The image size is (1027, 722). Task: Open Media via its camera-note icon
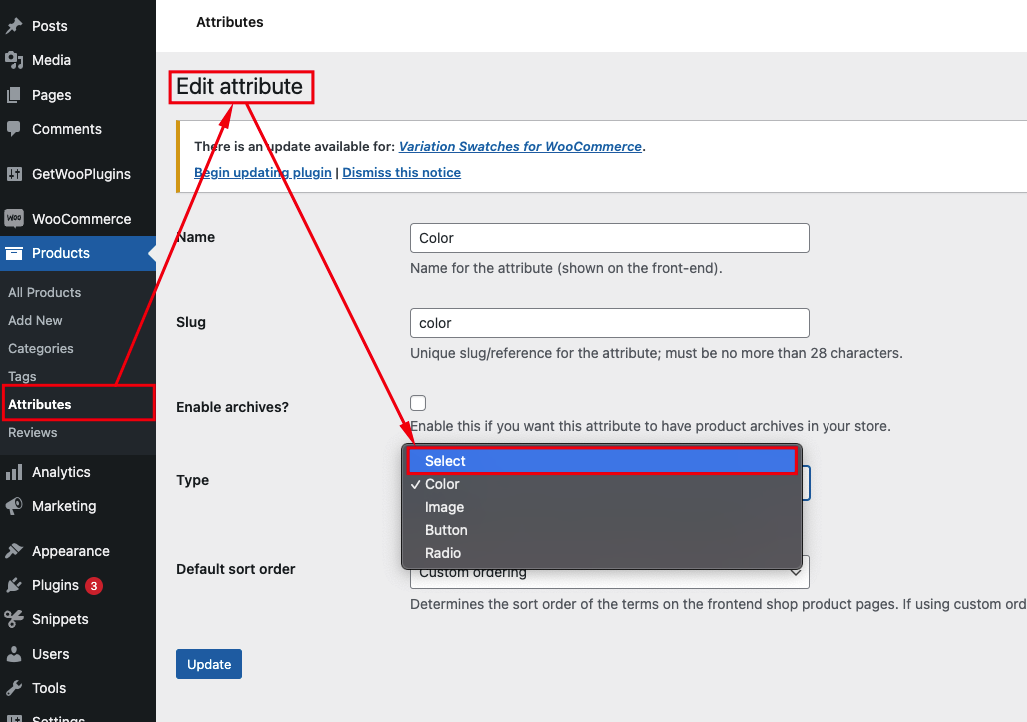[14, 60]
